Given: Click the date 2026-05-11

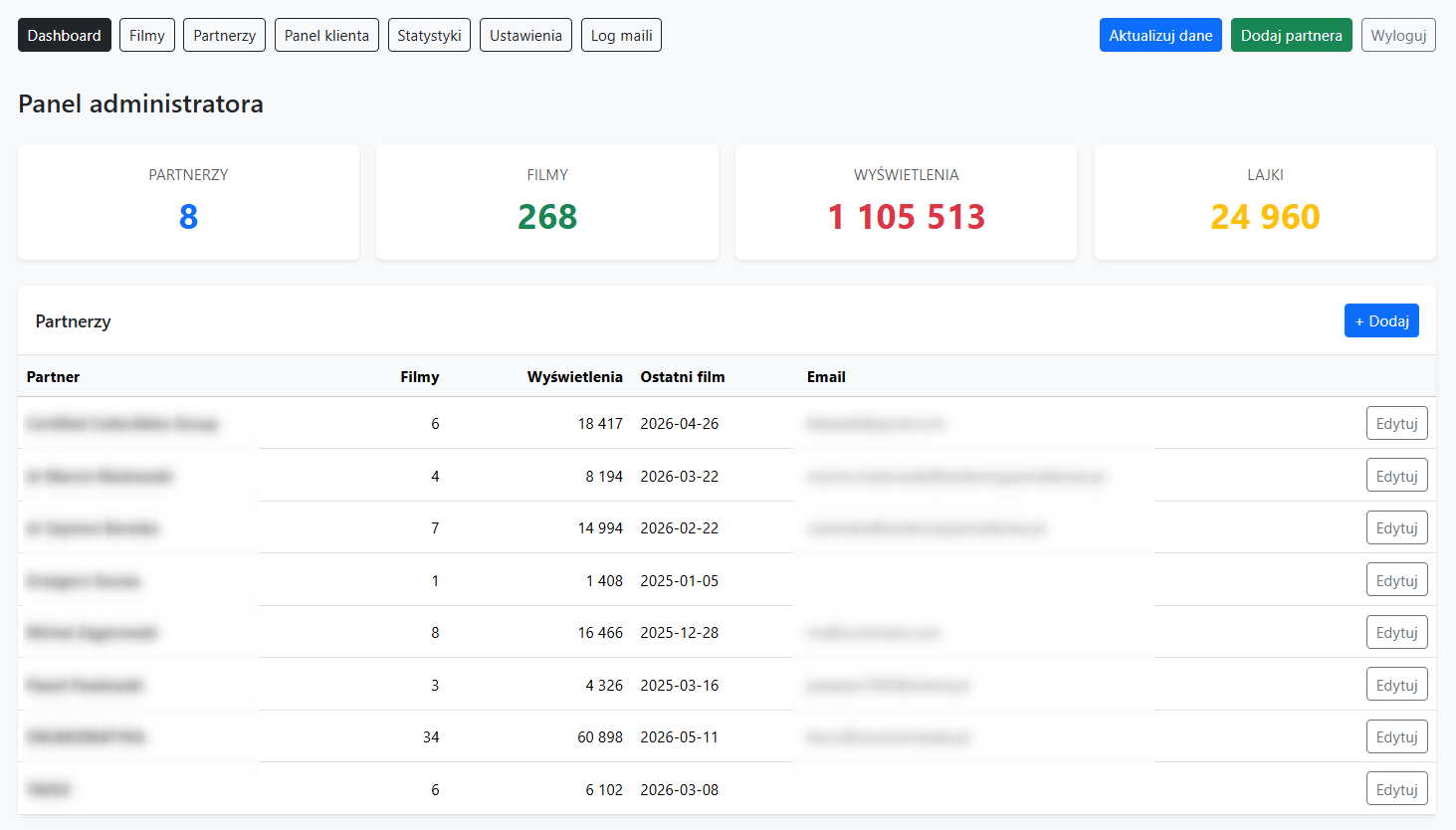Looking at the screenshot, I should (680, 737).
